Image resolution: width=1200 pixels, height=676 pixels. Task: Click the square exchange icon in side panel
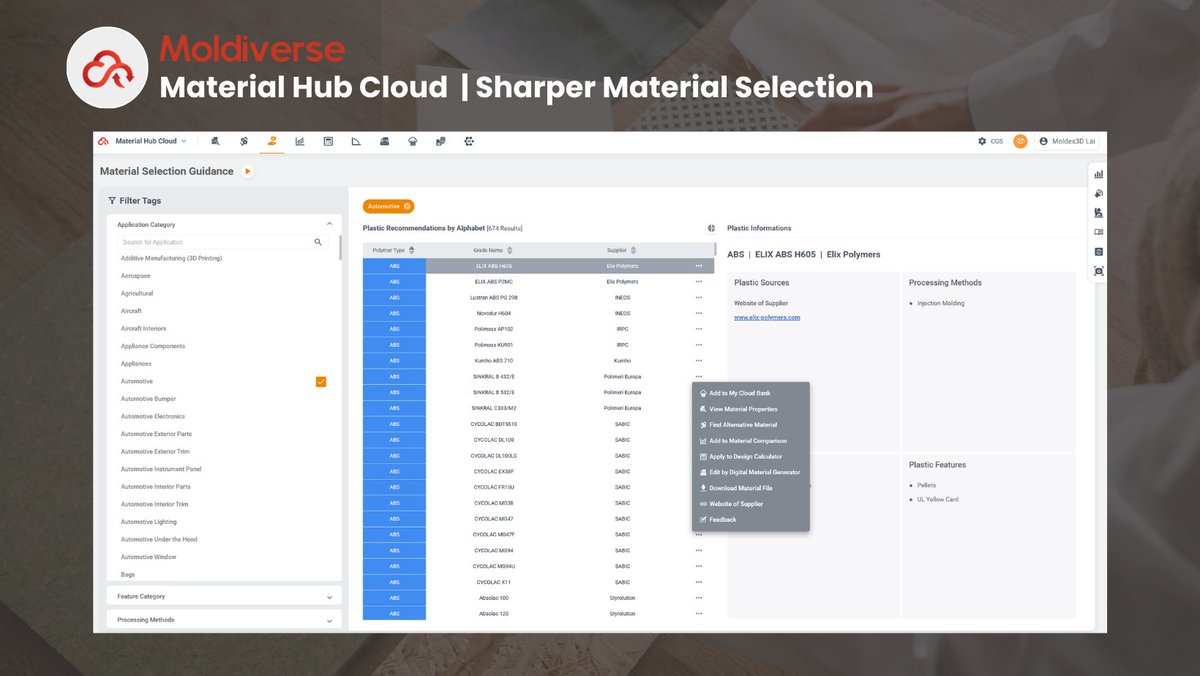tap(1099, 251)
